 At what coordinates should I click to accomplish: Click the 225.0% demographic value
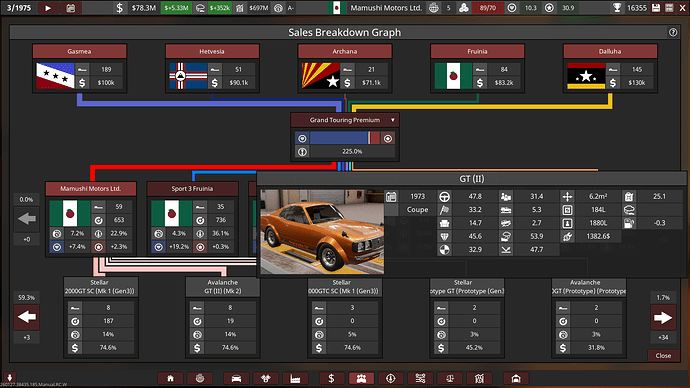(x=352, y=151)
